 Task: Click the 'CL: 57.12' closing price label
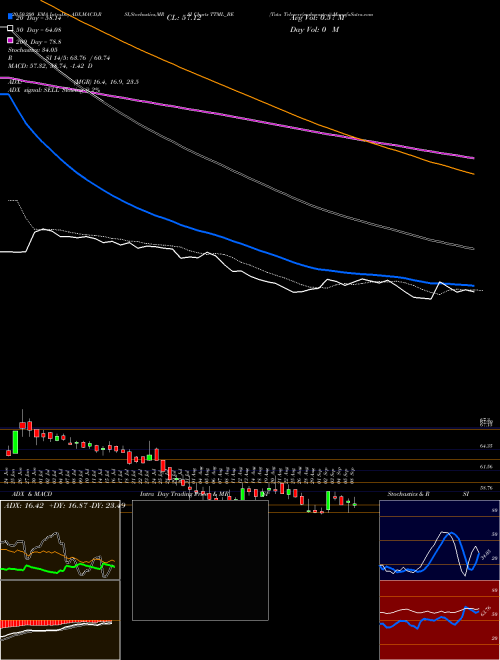click(x=184, y=18)
